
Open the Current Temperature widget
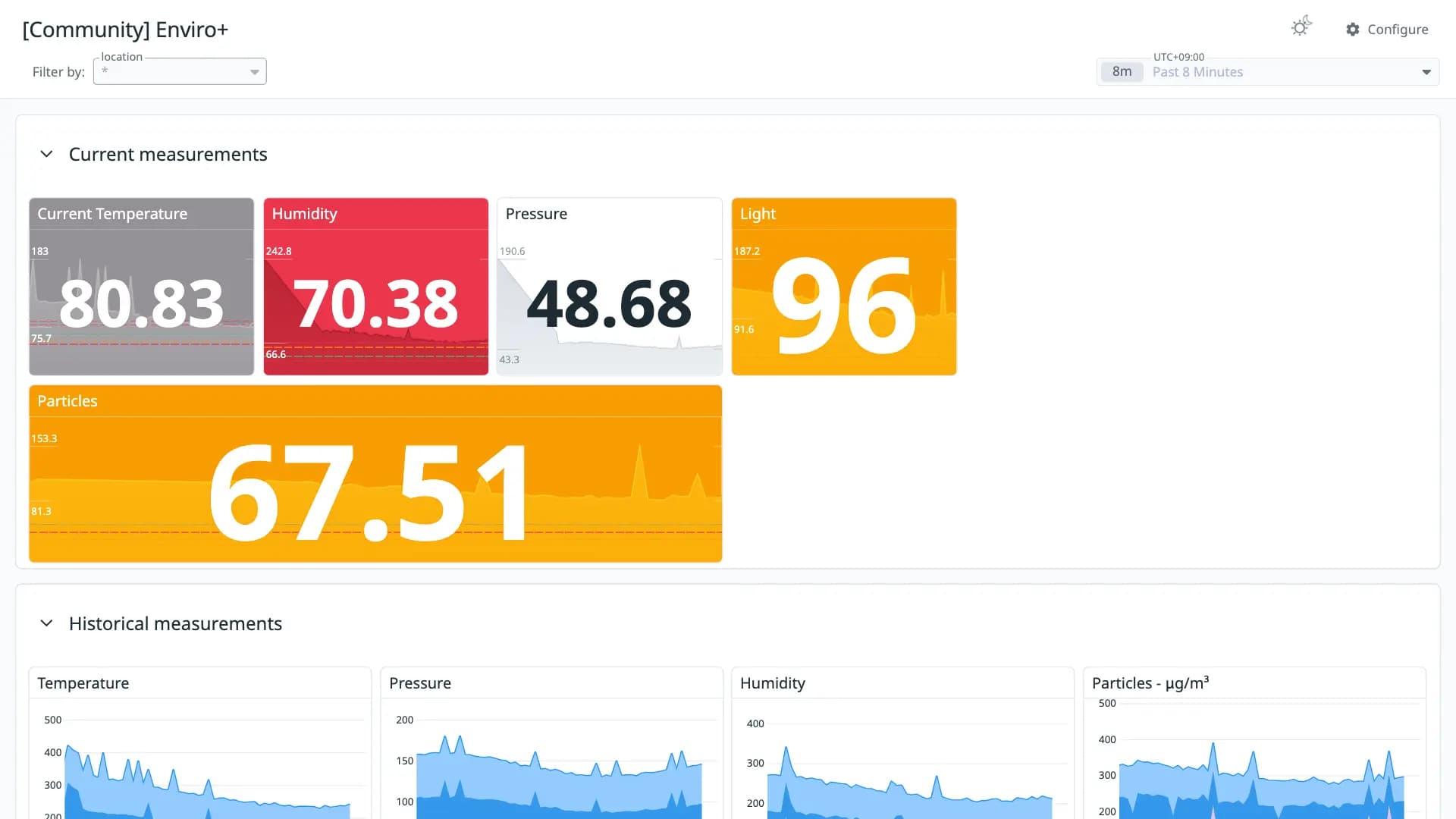[141, 287]
